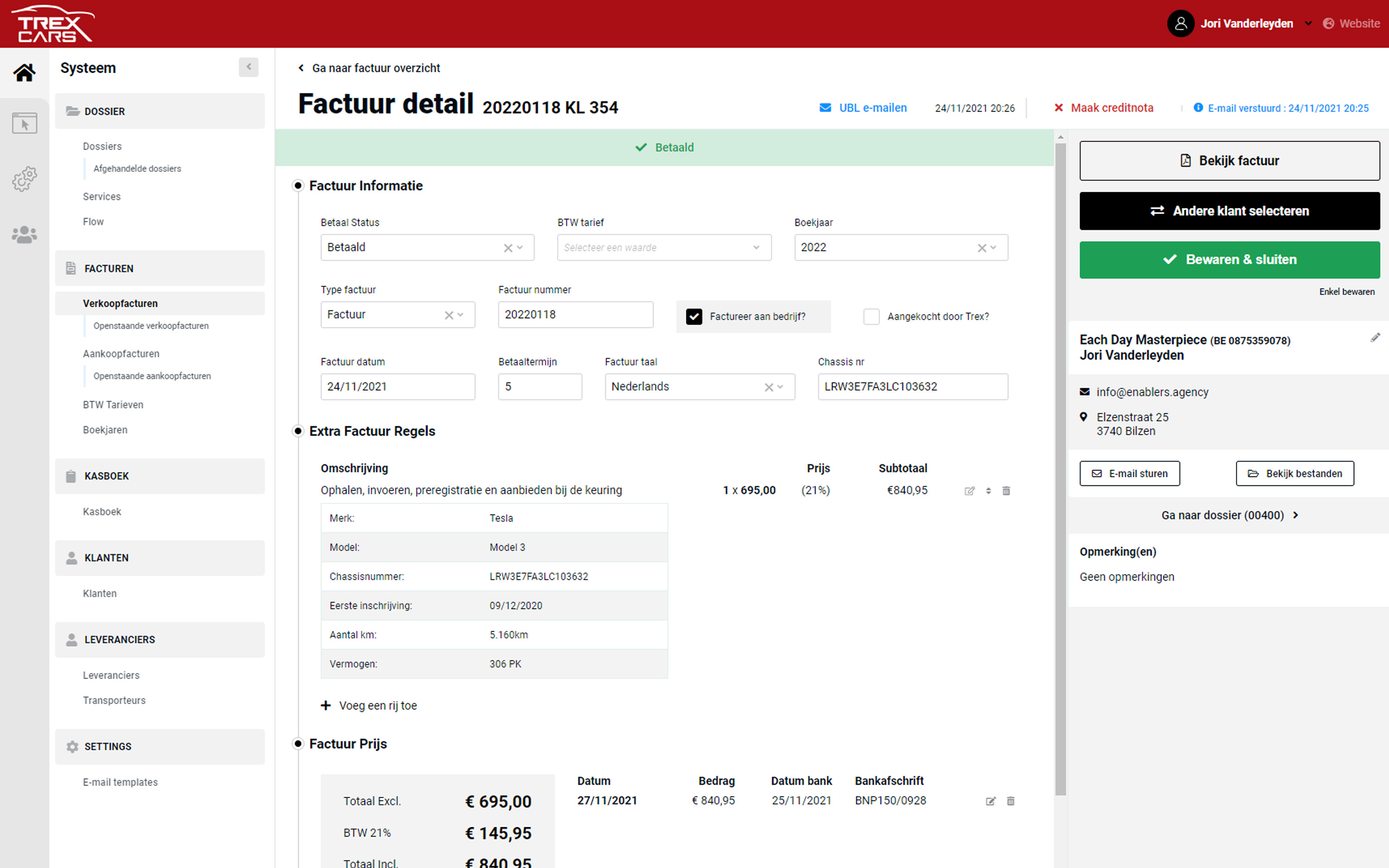Click Bewaren & sluiten button
Screen dimensions: 1389x868
(x=1229, y=259)
